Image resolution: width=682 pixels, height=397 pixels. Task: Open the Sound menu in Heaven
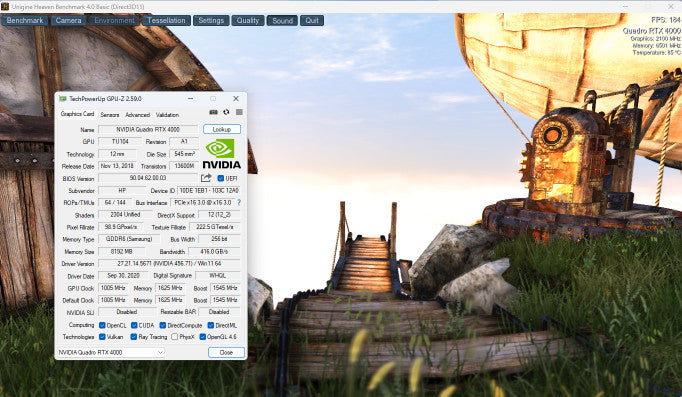pos(282,20)
